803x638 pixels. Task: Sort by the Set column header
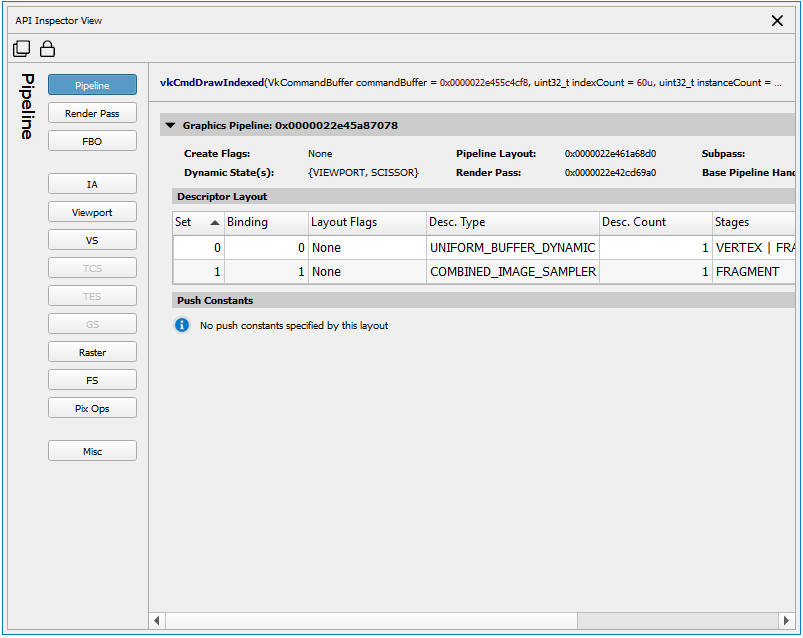pos(197,222)
